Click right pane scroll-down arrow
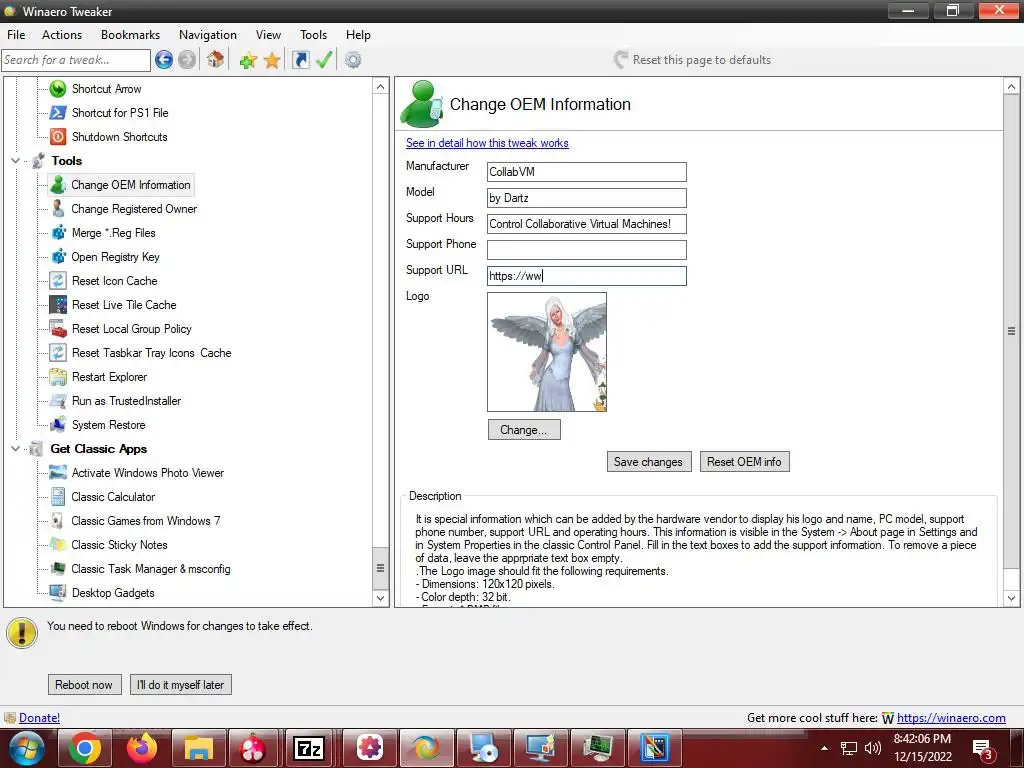The width and height of the screenshot is (1024, 768). point(1012,598)
